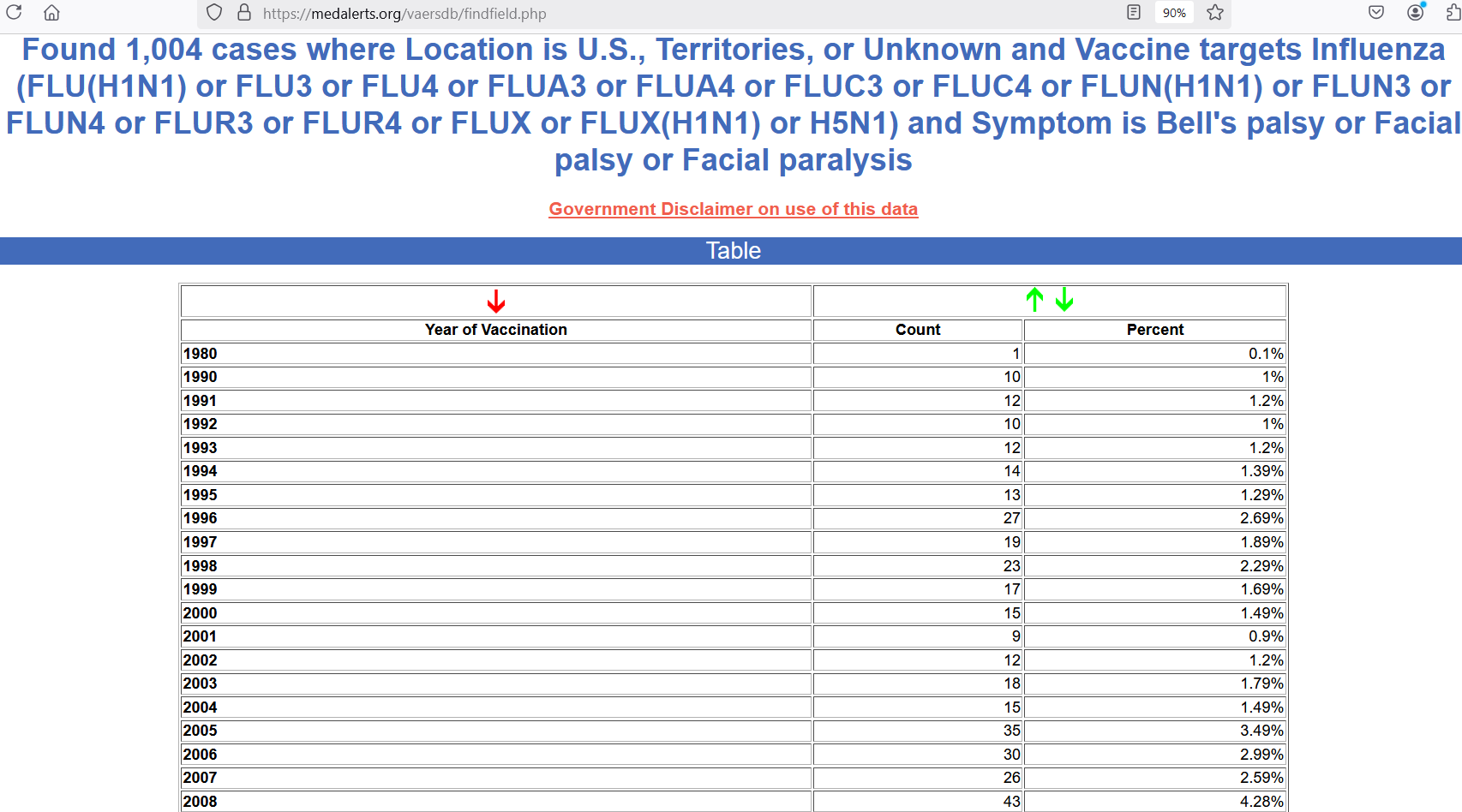Open Firefox account profile icon
This screenshot has height=812, width=1462.
[x=1416, y=12]
